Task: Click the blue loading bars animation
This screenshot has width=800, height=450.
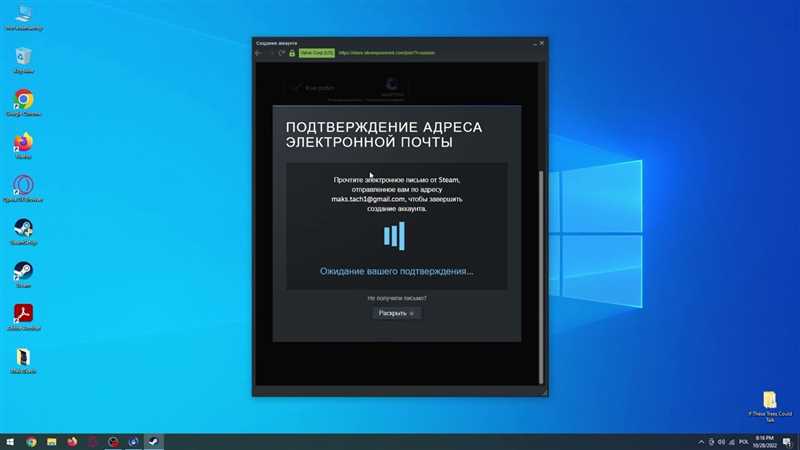Action: [394, 236]
